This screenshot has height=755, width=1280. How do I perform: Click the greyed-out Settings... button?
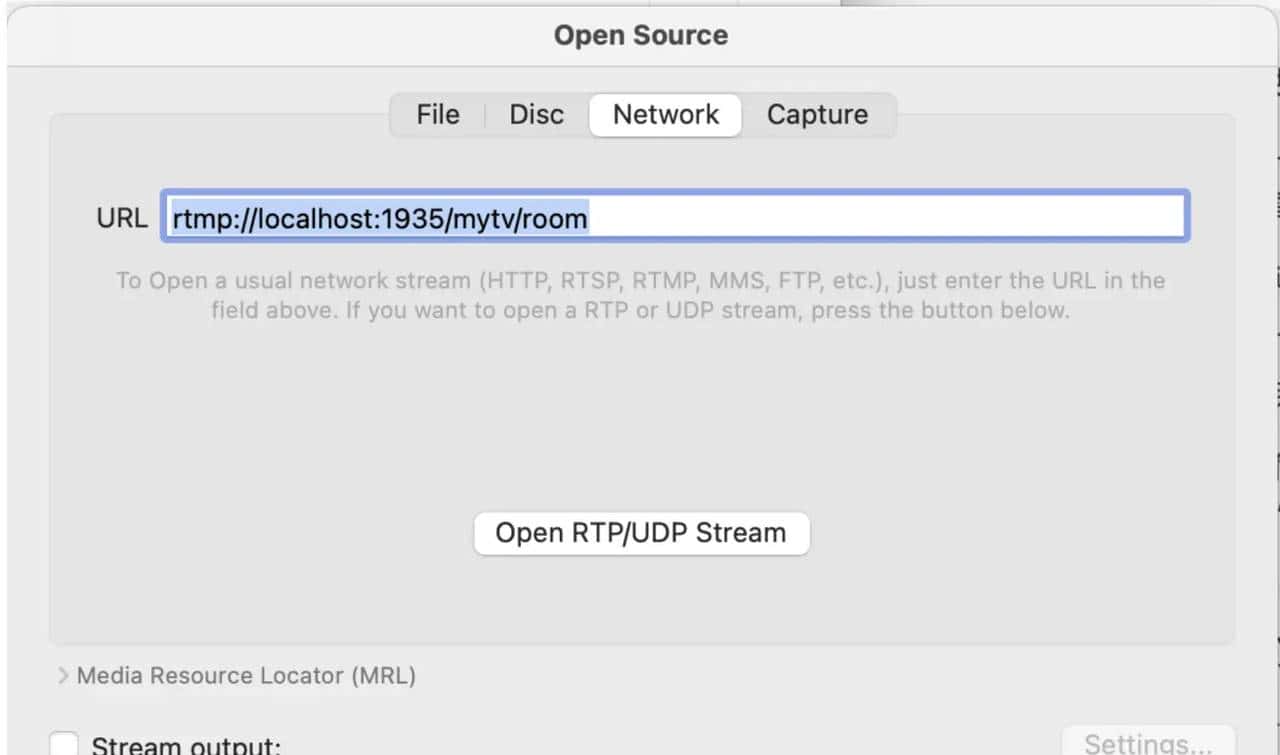[1147, 743]
